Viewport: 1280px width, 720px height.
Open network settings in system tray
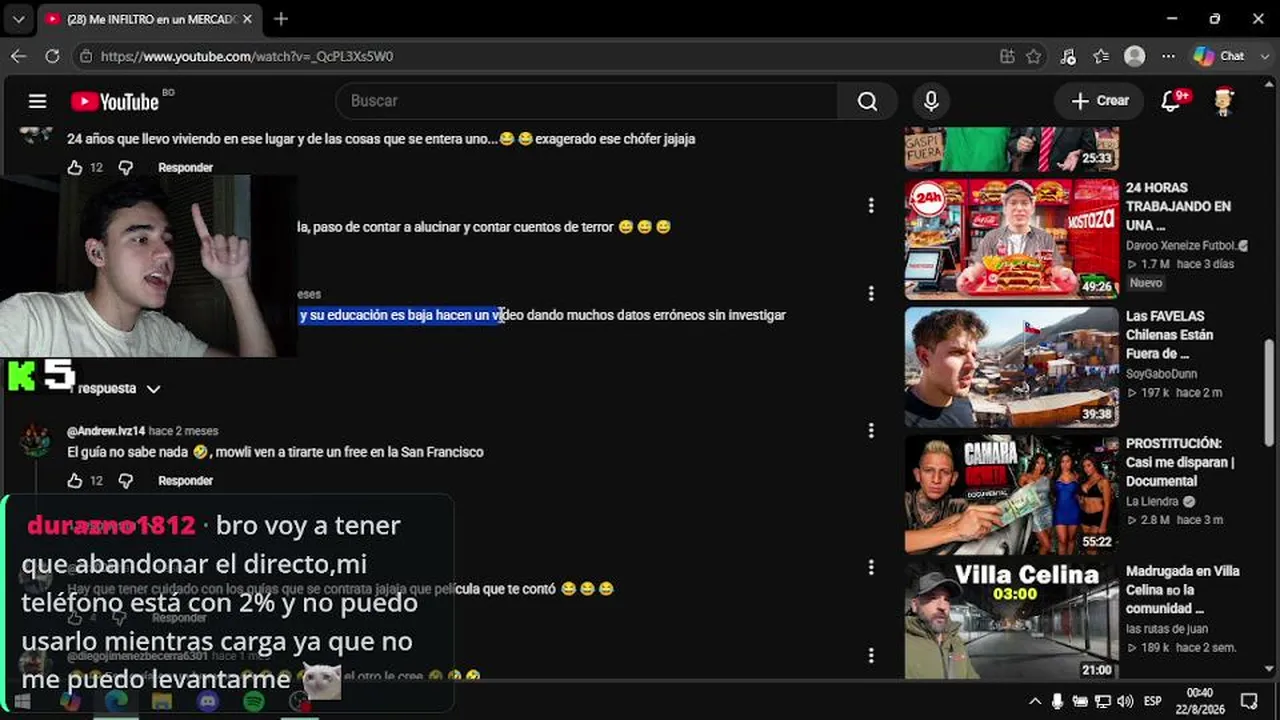pyautogui.click(x=1103, y=701)
